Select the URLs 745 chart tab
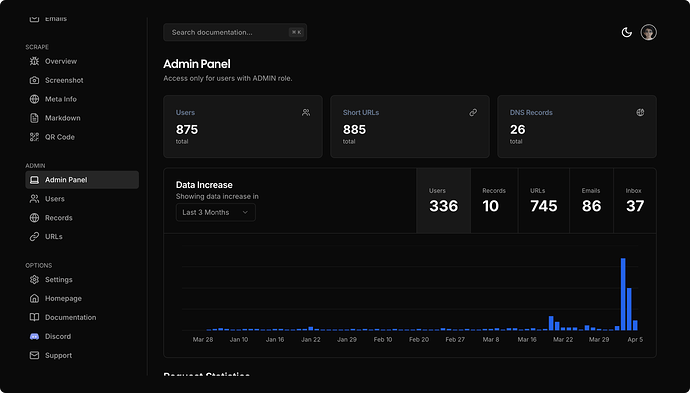Screen dimensions: 690x393 coord(544,201)
